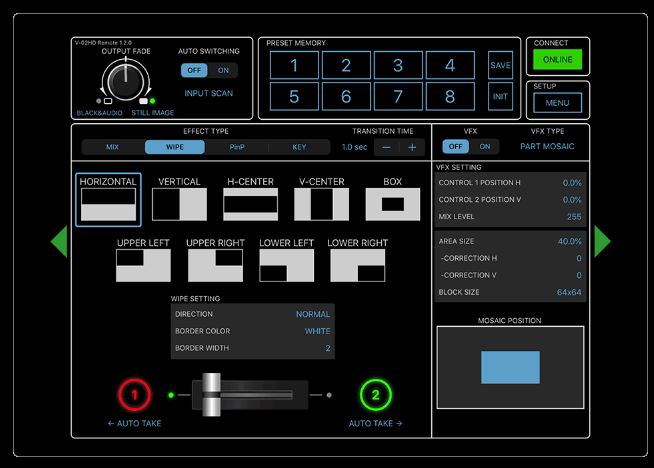654x468 pixels.
Task: Click the green ONLINE connect button
Action: tap(558, 60)
